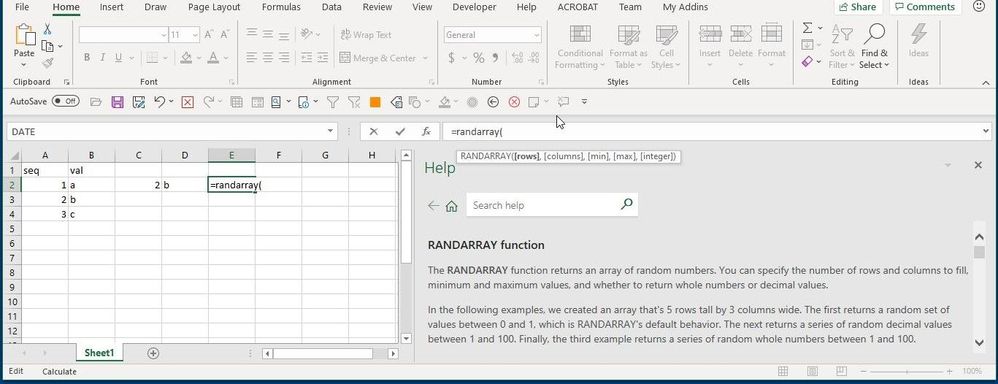Open the font name dropdown arrow

164,35
